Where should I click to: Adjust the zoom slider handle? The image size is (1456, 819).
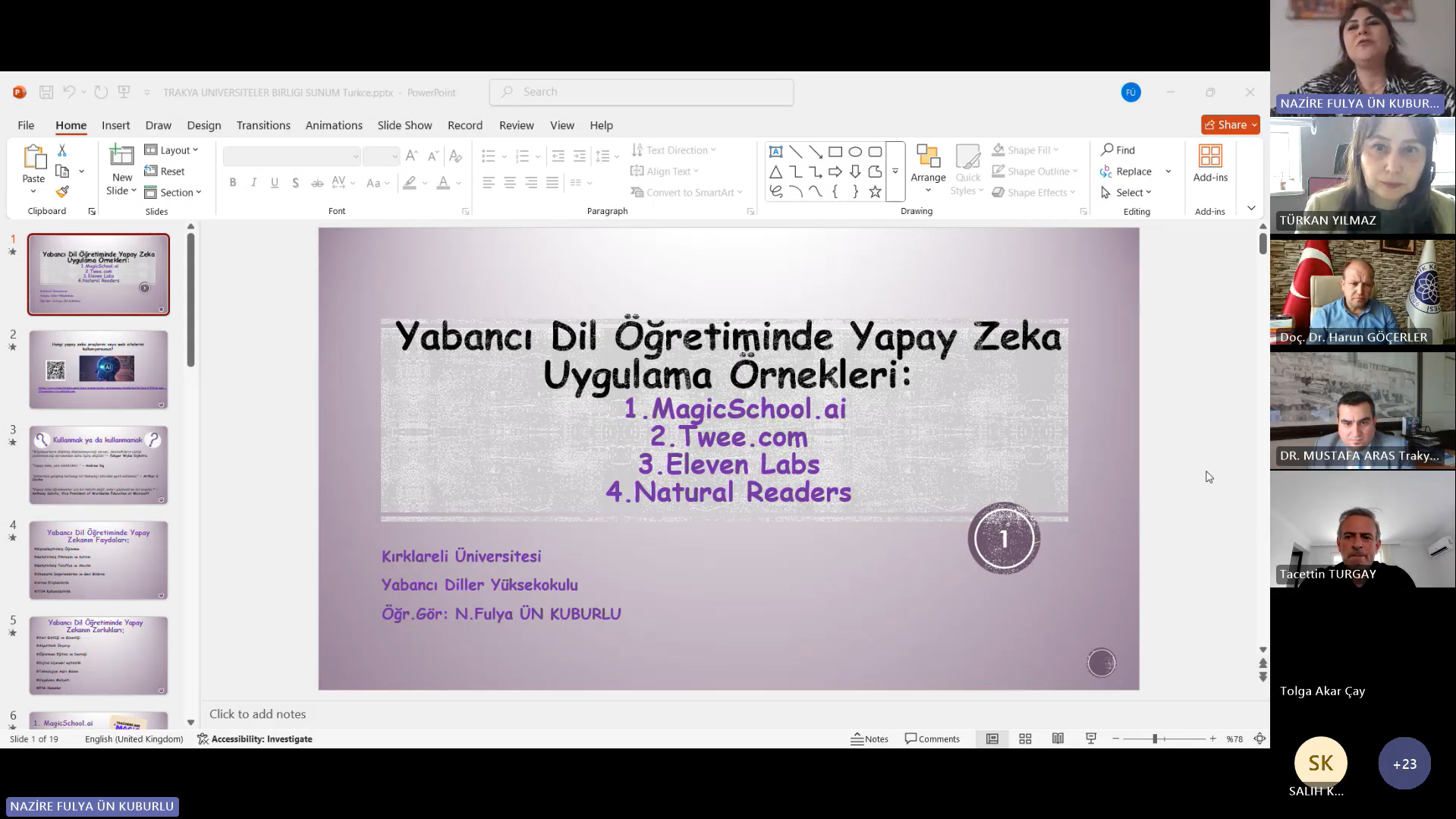[1155, 739]
